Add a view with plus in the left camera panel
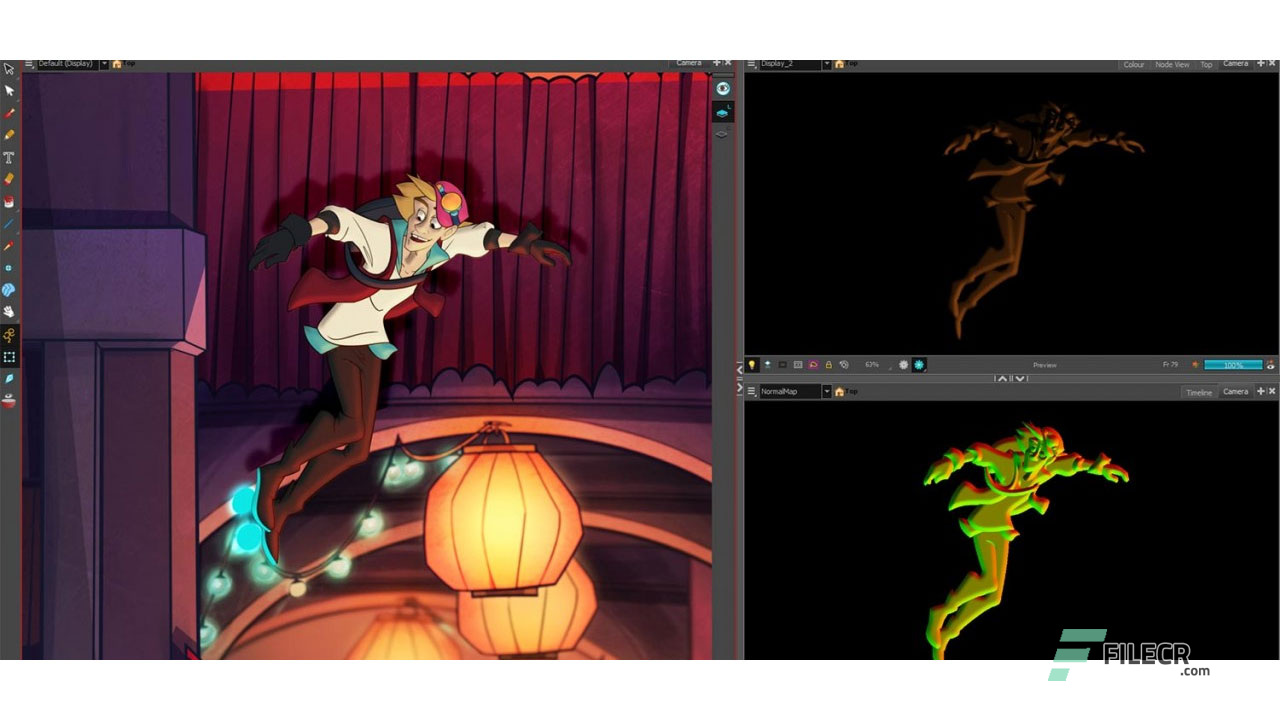The image size is (1280, 720). (x=716, y=63)
